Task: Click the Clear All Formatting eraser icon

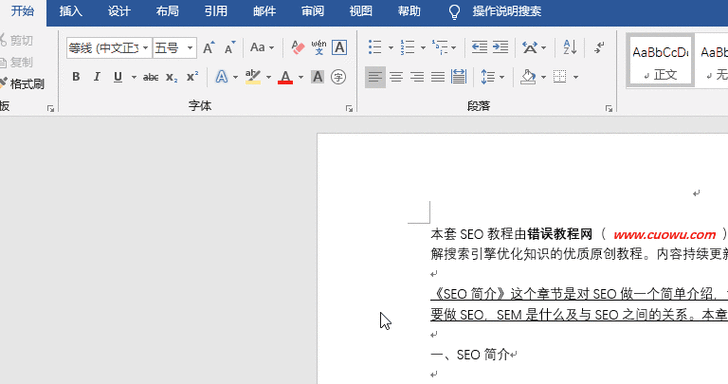Action: click(x=298, y=47)
